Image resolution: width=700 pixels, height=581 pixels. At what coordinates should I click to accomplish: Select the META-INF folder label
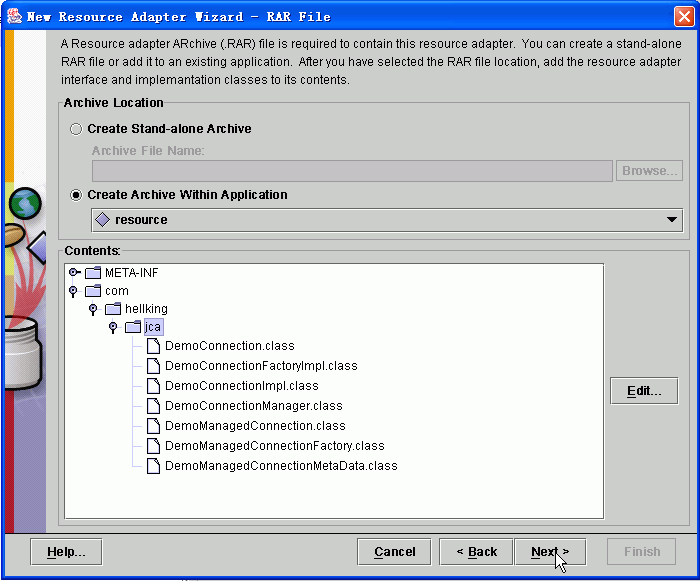[132, 272]
